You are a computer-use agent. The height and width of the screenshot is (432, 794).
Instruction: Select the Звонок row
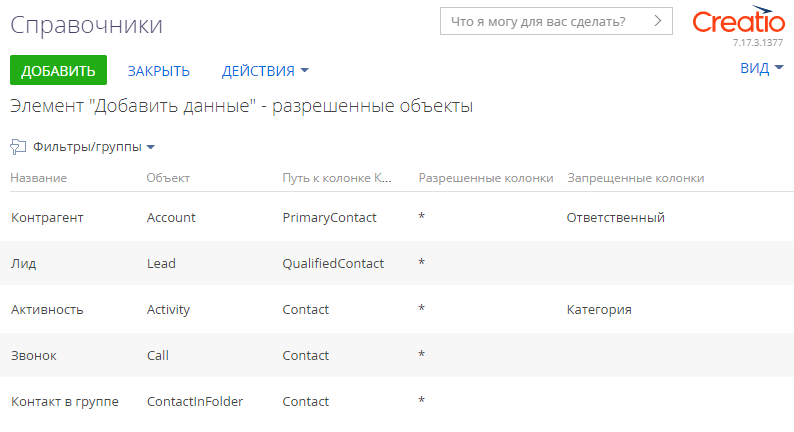point(397,355)
